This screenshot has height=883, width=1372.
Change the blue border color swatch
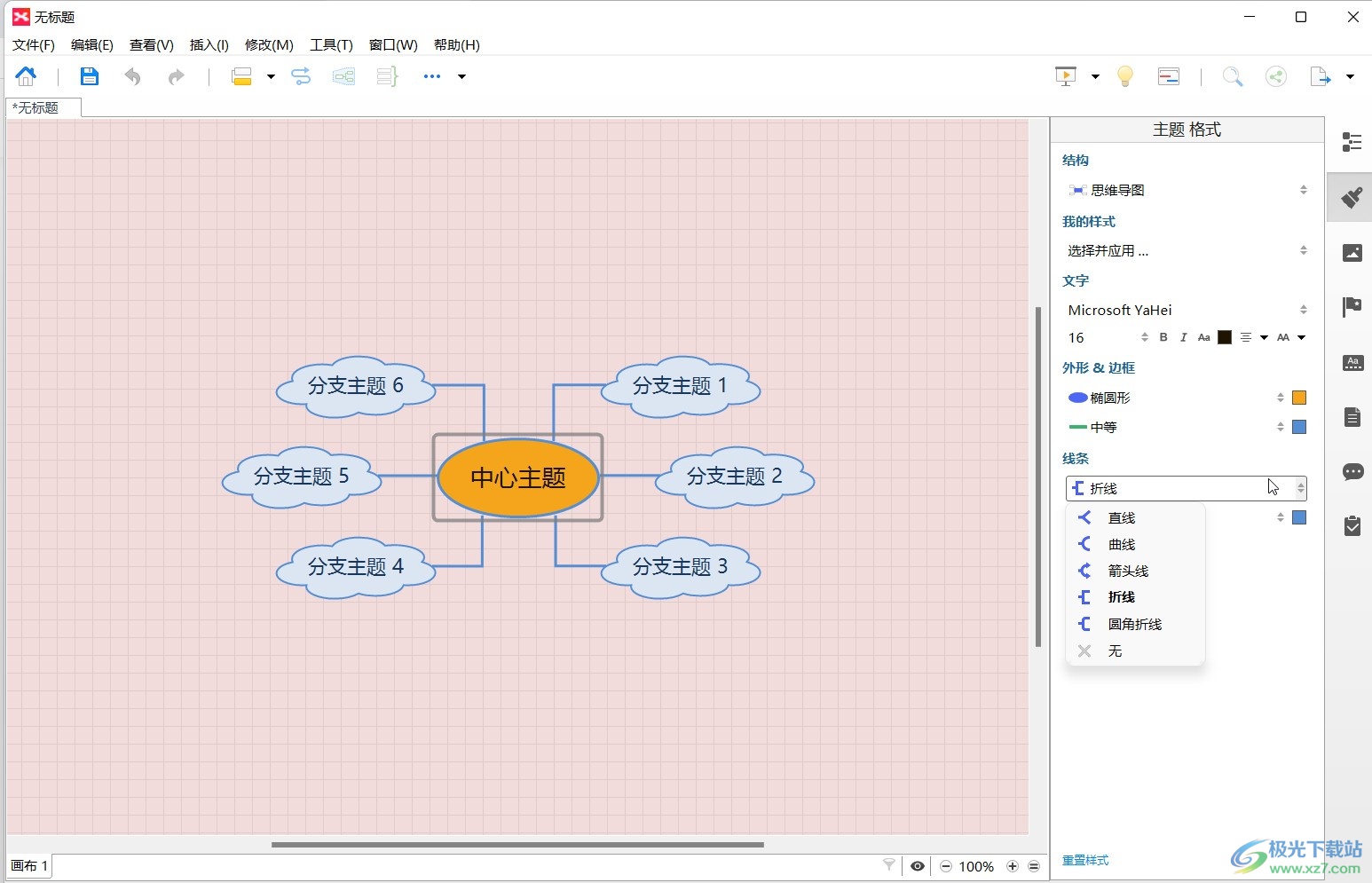click(1299, 427)
